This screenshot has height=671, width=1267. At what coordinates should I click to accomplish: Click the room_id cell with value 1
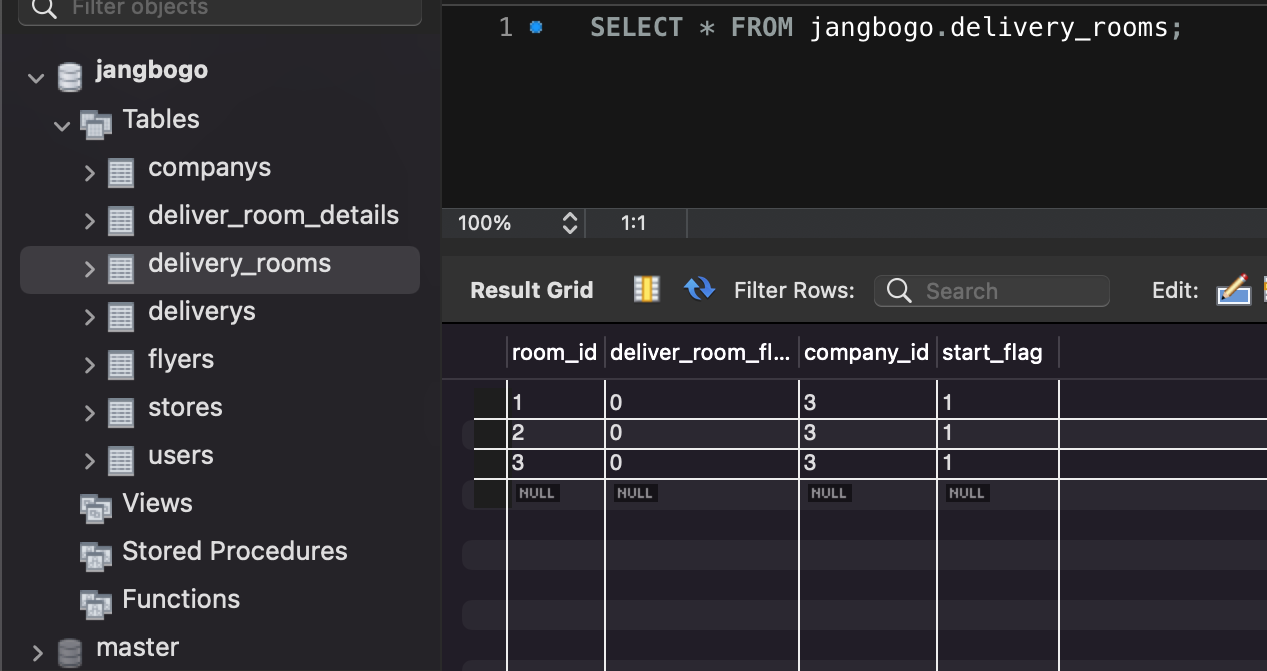click(555, 403)
